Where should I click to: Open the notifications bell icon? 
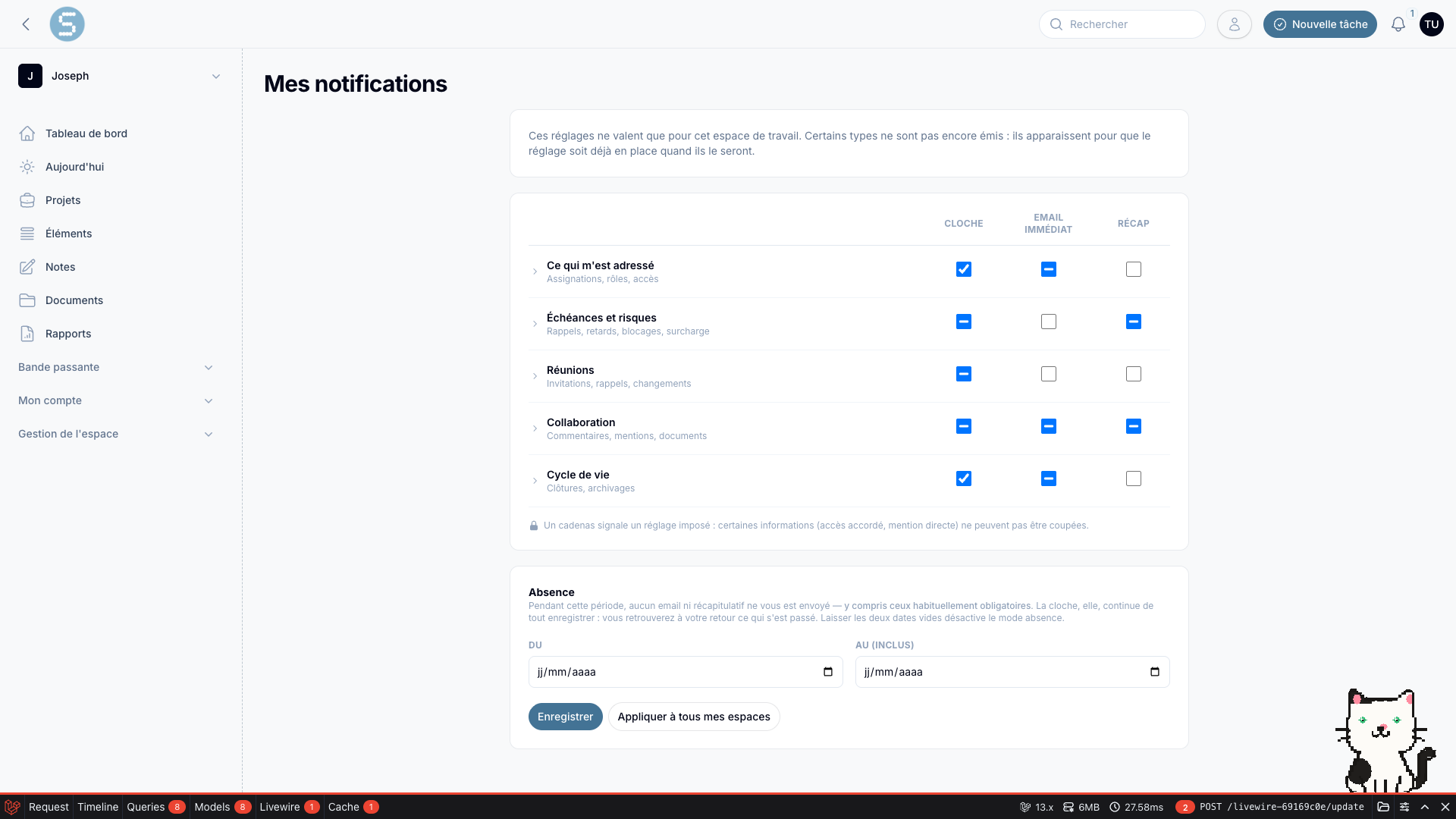(x=1398, y=24)
